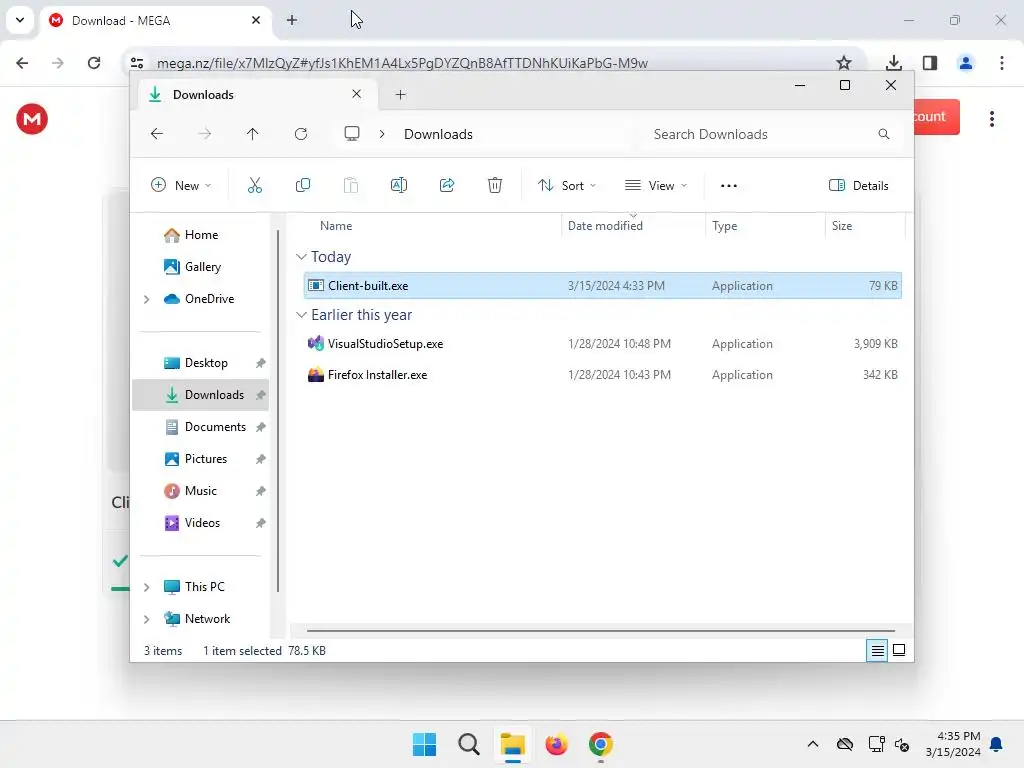Launch Firefox from the taskbar
This screenshot has width=1024, height=768.
[x=556, y=744]
